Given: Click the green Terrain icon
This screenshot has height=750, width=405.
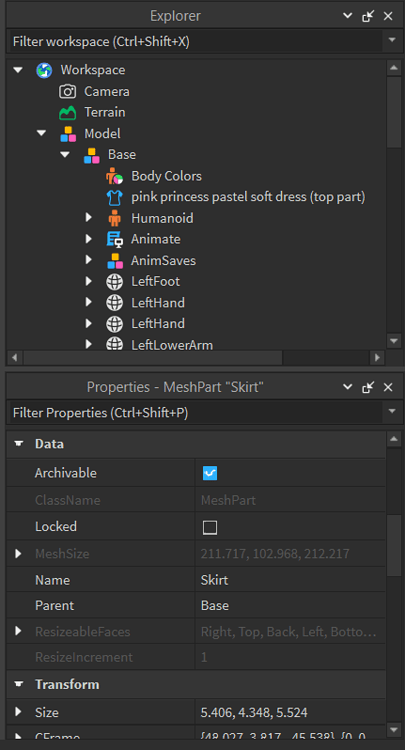Looking at the screenshot, I should [x=68, y=113].
